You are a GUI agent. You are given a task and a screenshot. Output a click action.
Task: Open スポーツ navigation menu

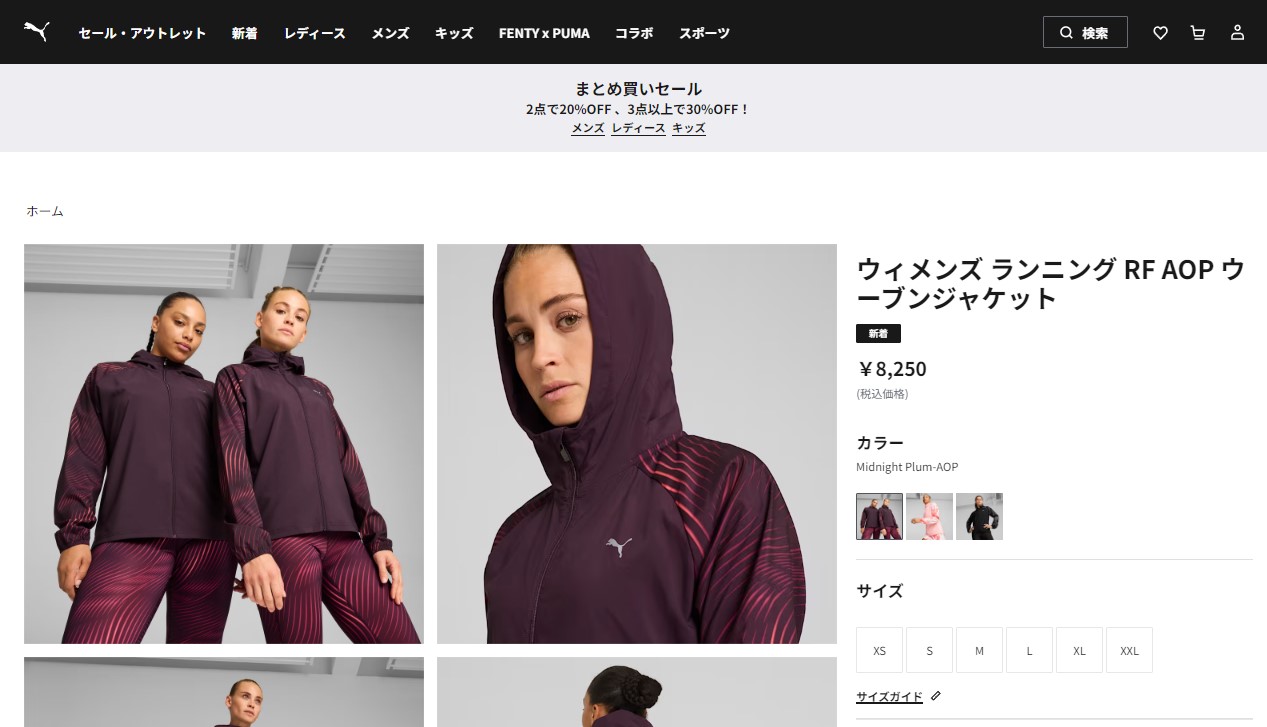coord(704,33)
